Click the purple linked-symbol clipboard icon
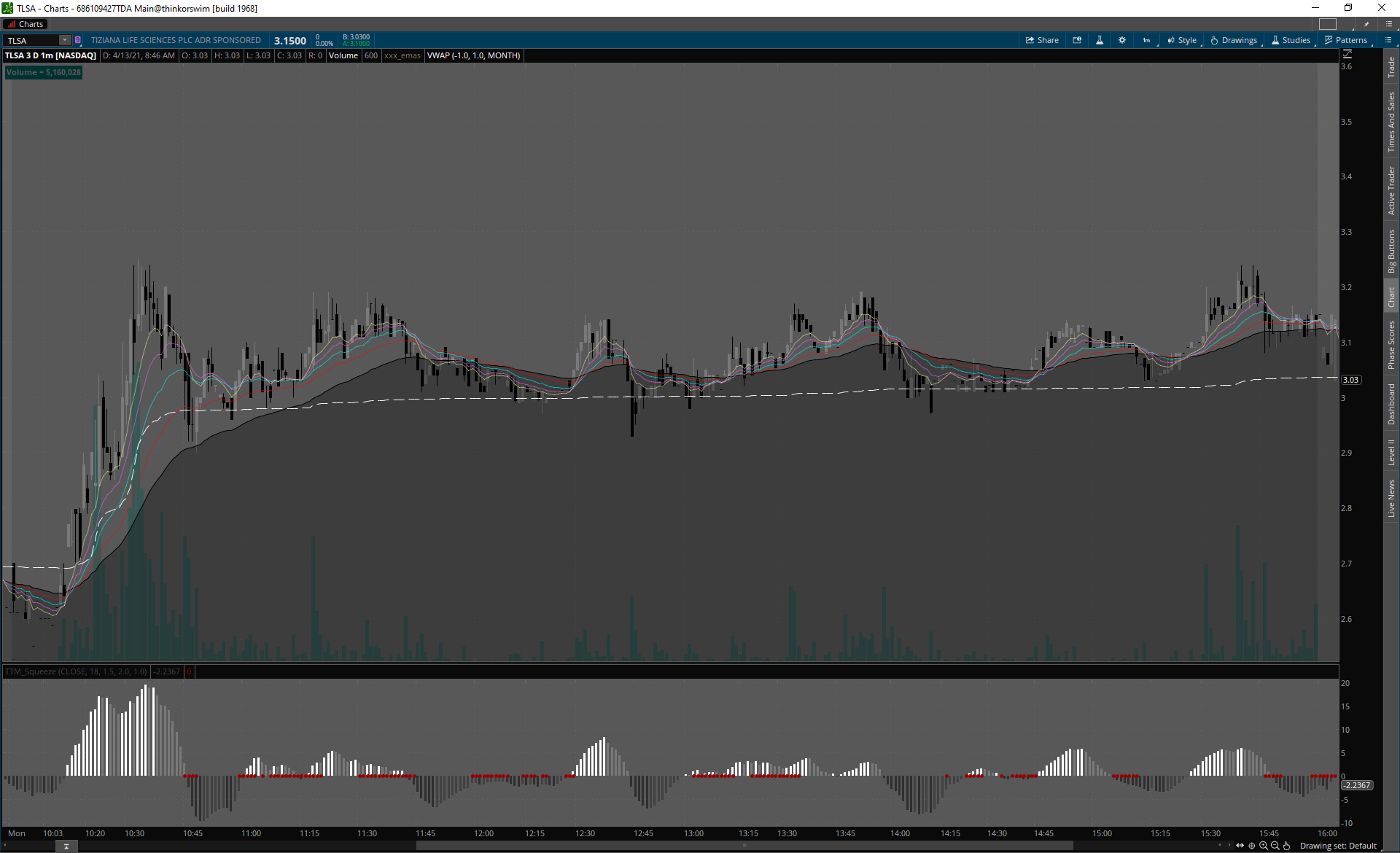The height and width of the screenshot is (853, 1400). [78, 40]
